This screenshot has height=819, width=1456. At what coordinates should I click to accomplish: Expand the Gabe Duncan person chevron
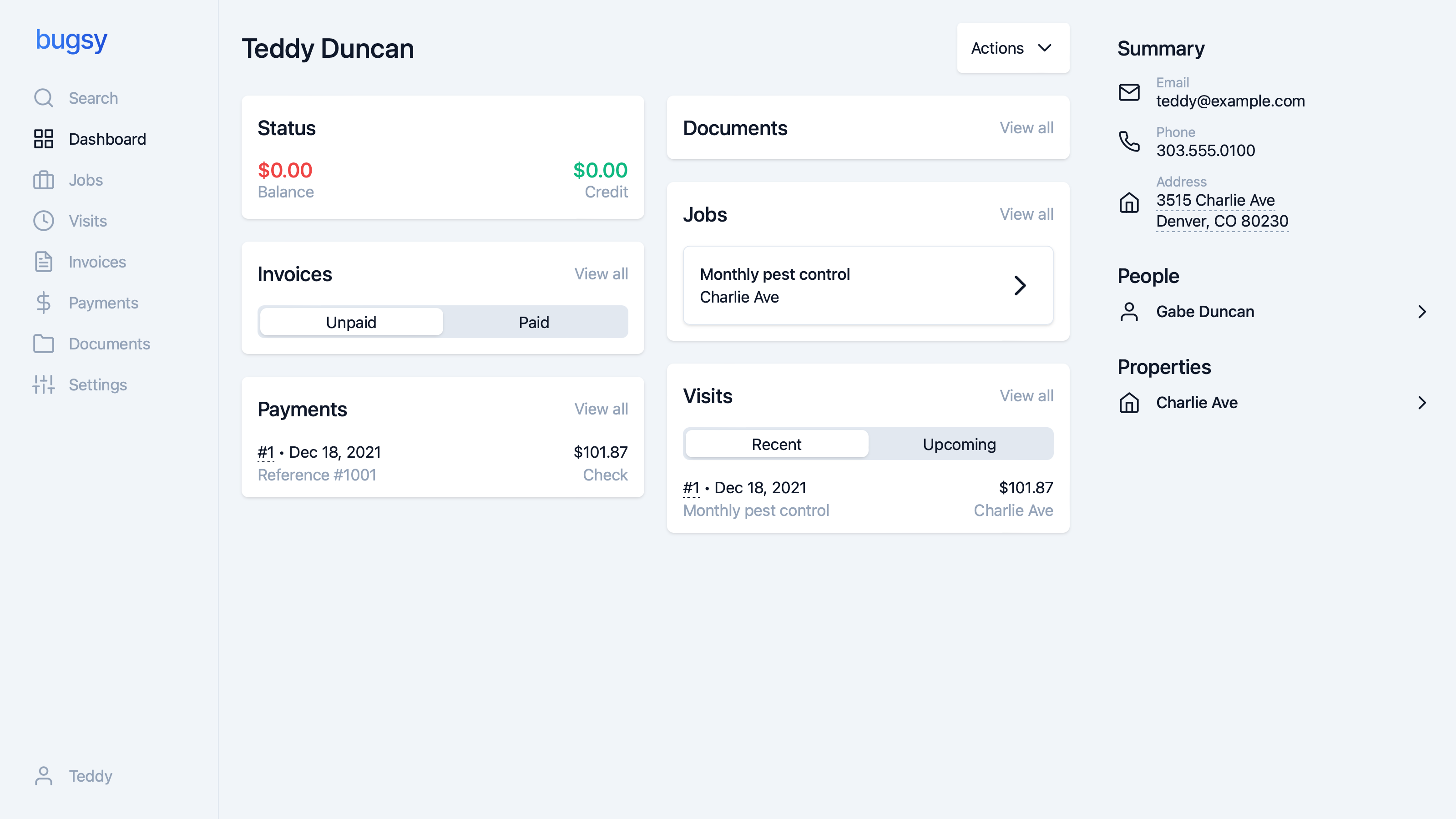[1422, 311]
